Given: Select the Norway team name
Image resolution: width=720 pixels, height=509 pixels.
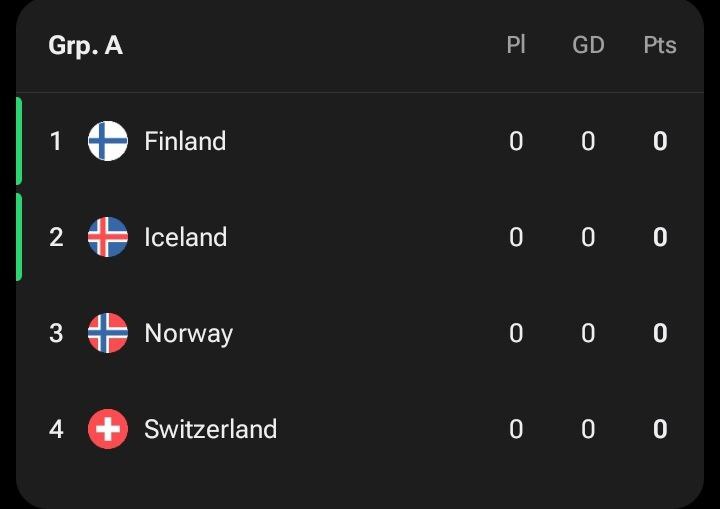Looking at the screenshot, I should point(188,334).
